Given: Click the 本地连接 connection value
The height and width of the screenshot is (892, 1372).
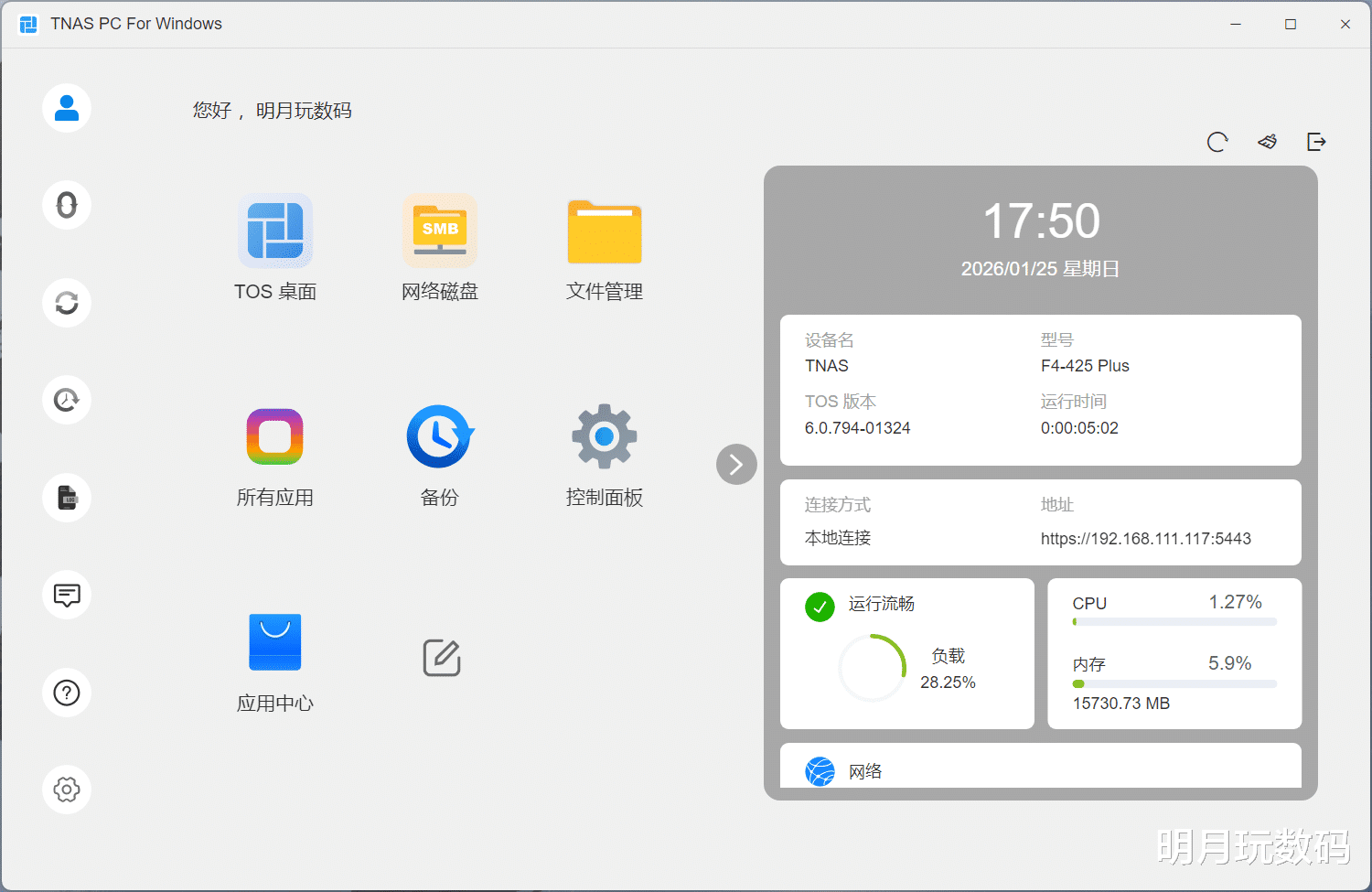Looking at the screenshot, I should 838,538.
